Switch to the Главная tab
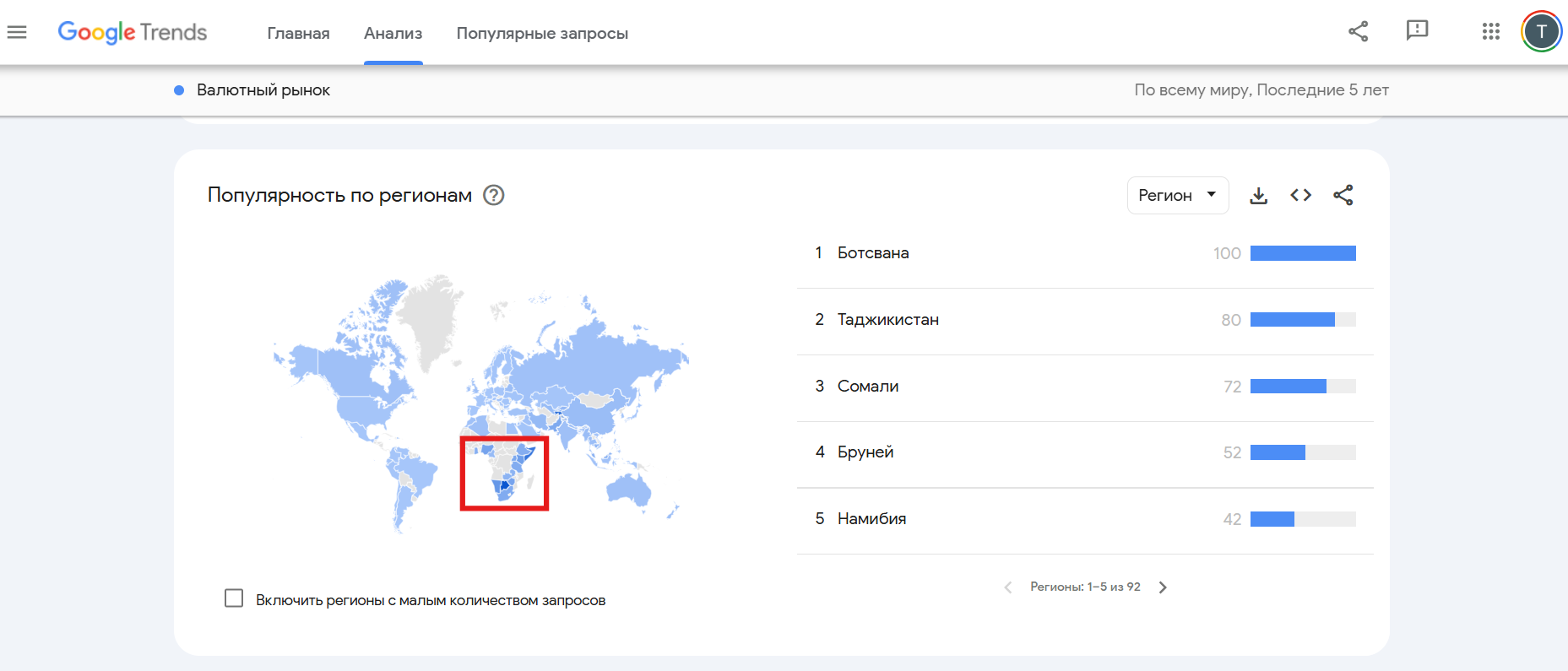The height and width of the screenshot is (671, 1568). [x=298, y=34]
